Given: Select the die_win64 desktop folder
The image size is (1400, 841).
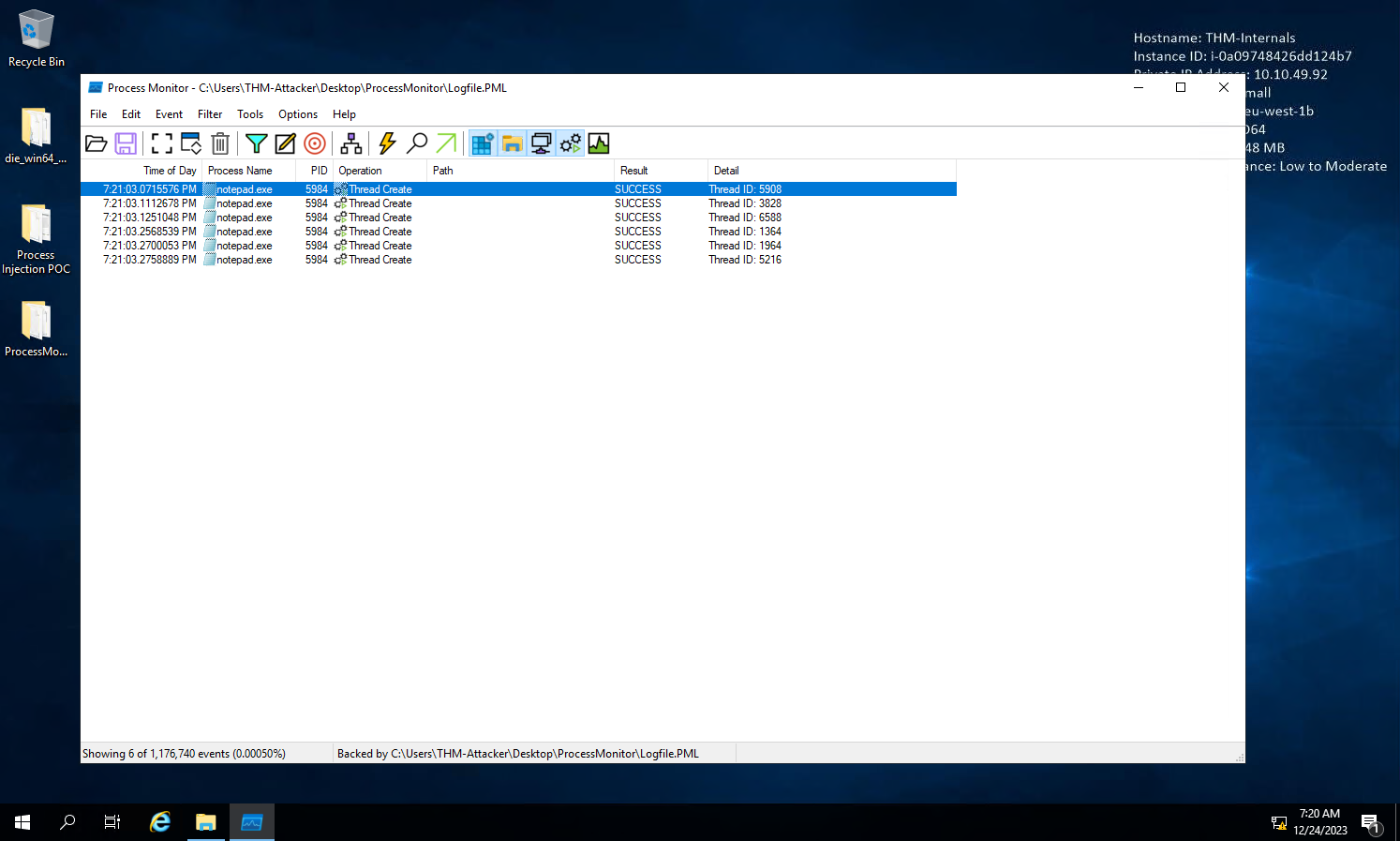Looking at the screenshot, I should (x=36, y=135).
